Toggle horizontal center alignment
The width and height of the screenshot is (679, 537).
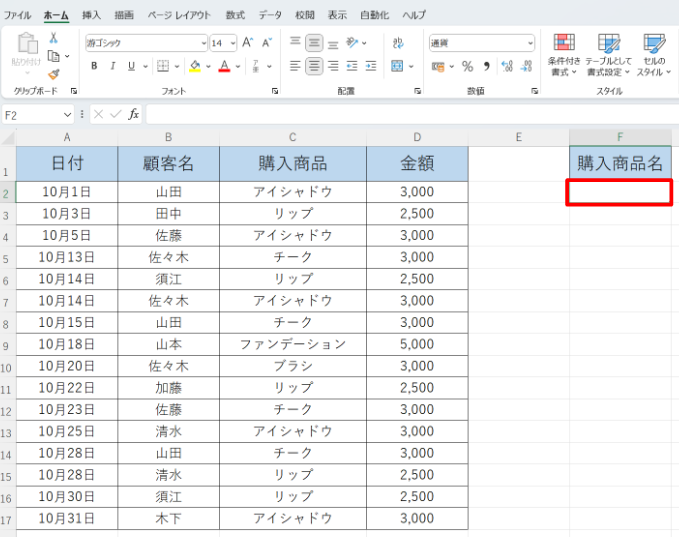314,66
